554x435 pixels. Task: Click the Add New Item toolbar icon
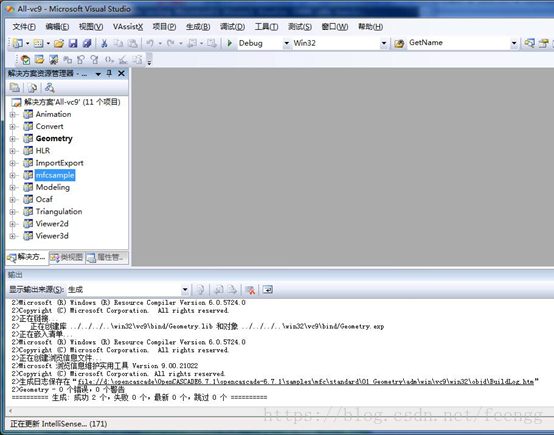[x=38, y=43]
